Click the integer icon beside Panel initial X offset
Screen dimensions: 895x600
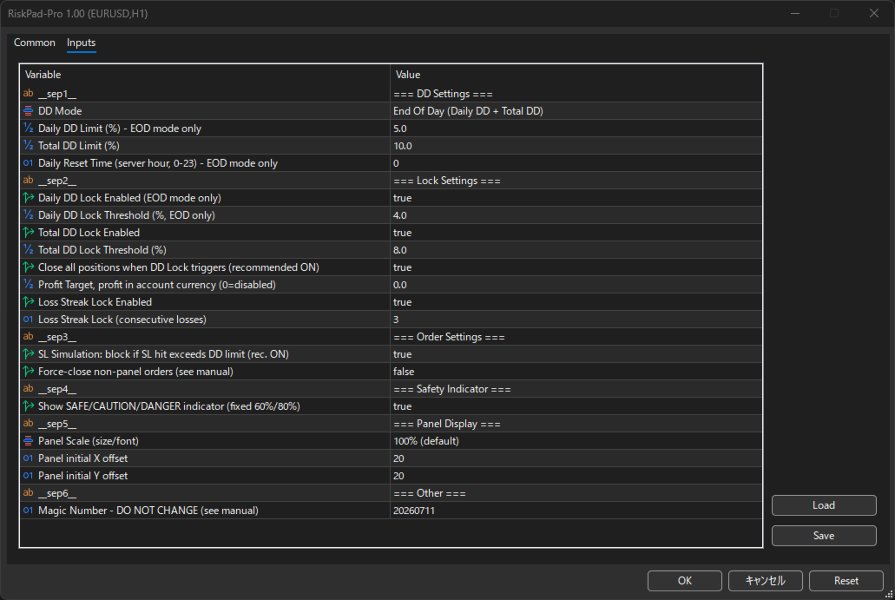point(28,458)
